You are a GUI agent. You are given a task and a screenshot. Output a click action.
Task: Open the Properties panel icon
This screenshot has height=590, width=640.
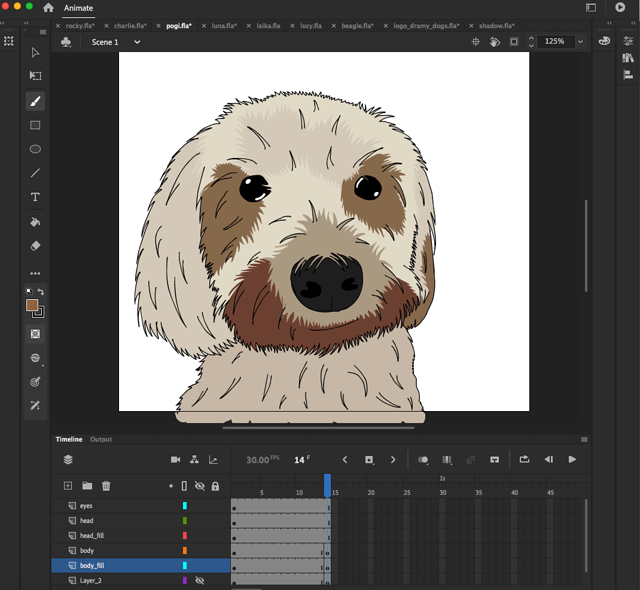coord(628,41)
